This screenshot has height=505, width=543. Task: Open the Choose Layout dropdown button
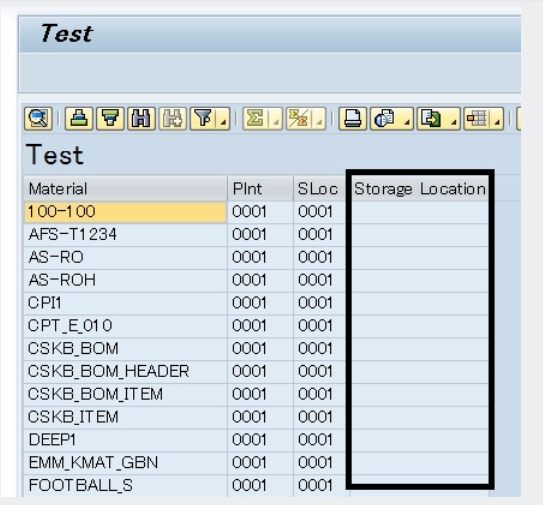coord(483,119)
